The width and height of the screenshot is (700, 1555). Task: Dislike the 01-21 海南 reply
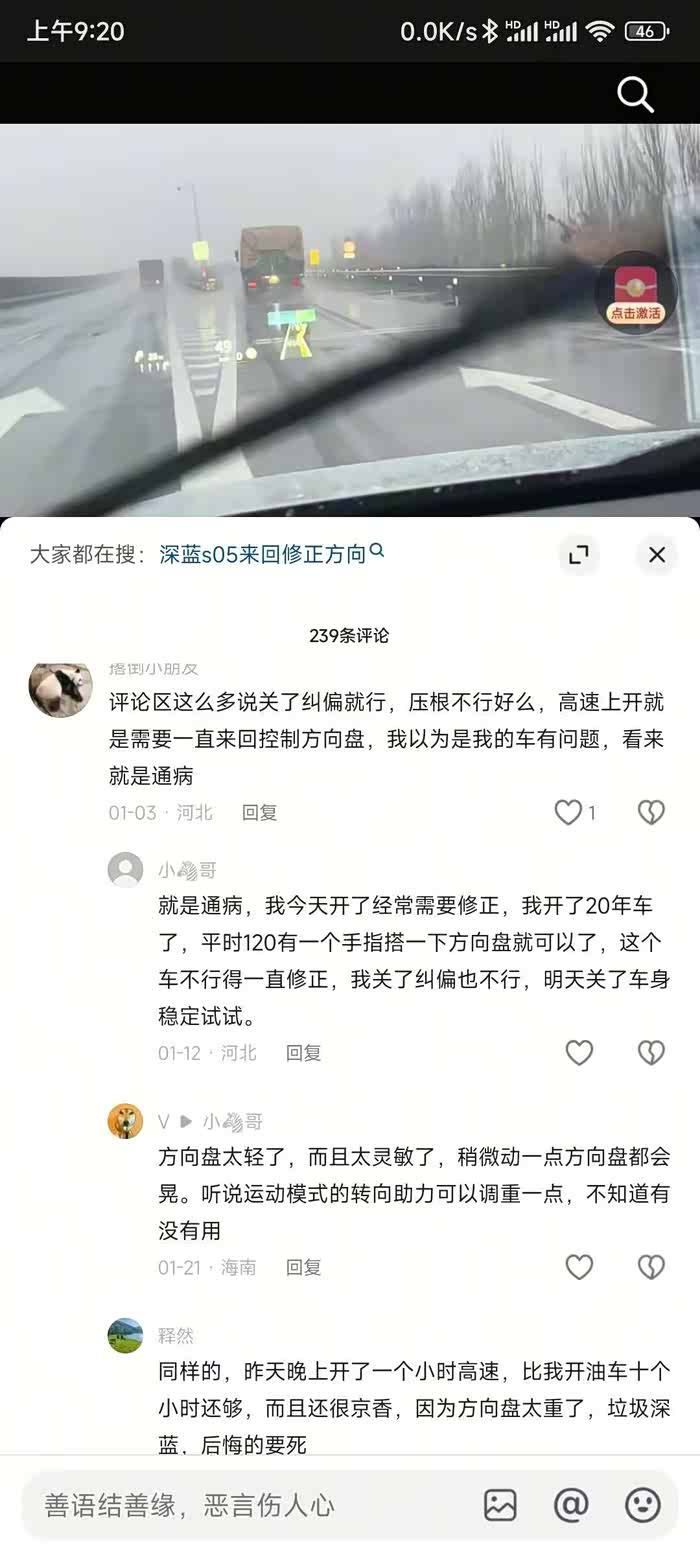tap(651, 1267)
